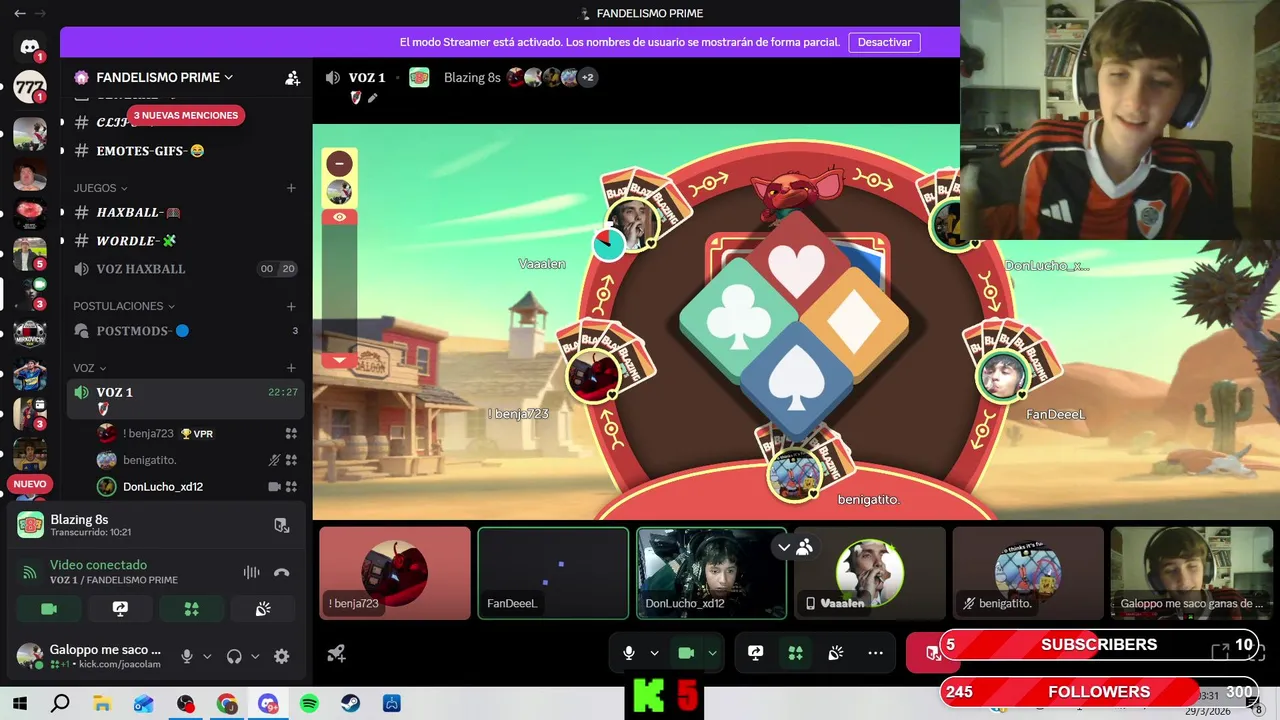Image resolution: width=1280 pixels, height=720 pixels.
Task: Open microphone input options in user panel
Action: [x=207, y=656]
